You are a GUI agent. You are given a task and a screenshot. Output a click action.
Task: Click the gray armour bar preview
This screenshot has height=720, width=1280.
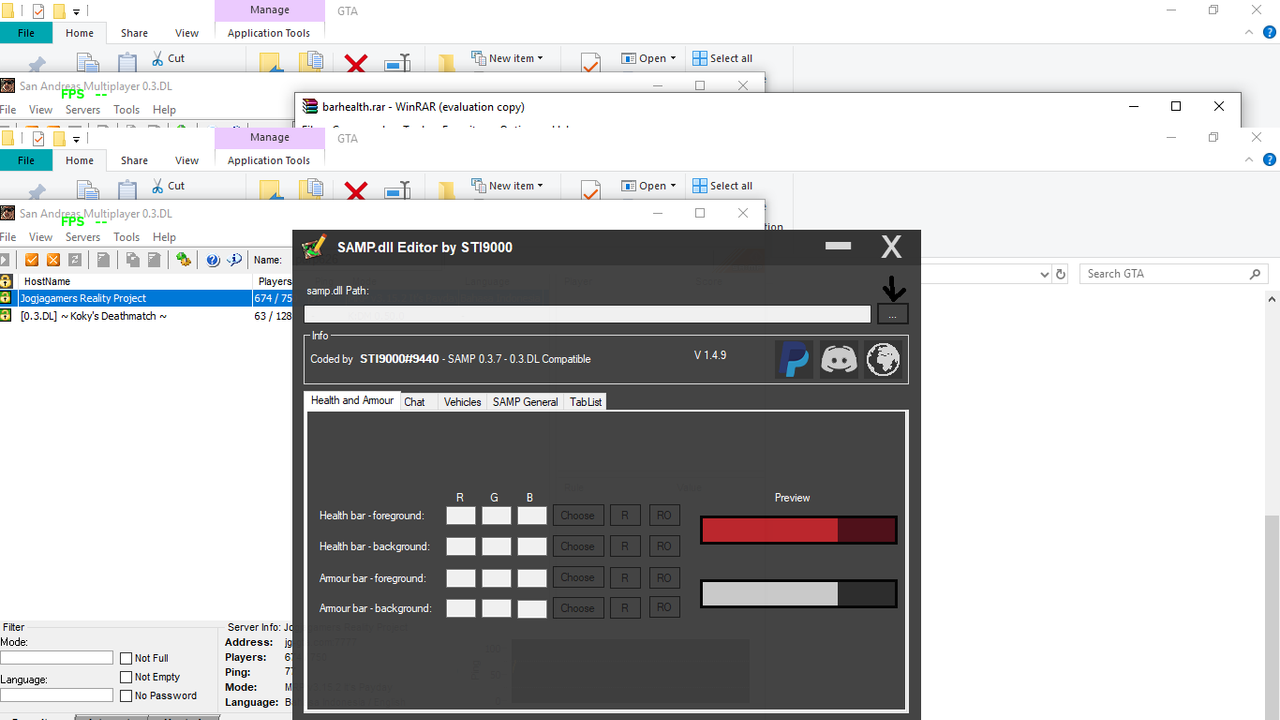798,594
